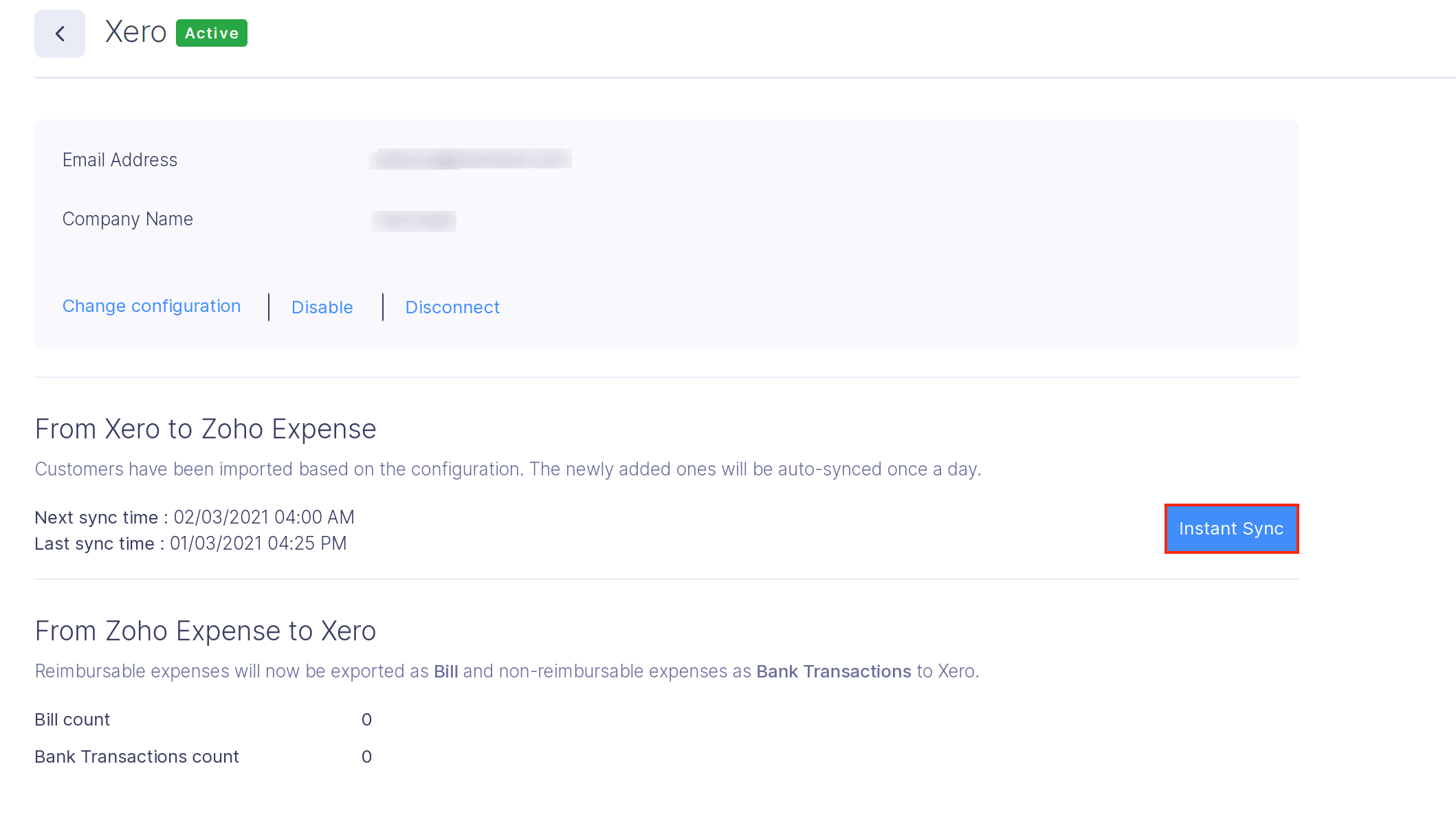Click the Last sync time text
The image size is (1456, 819).
pyautogui.click(x=190, y=543)
